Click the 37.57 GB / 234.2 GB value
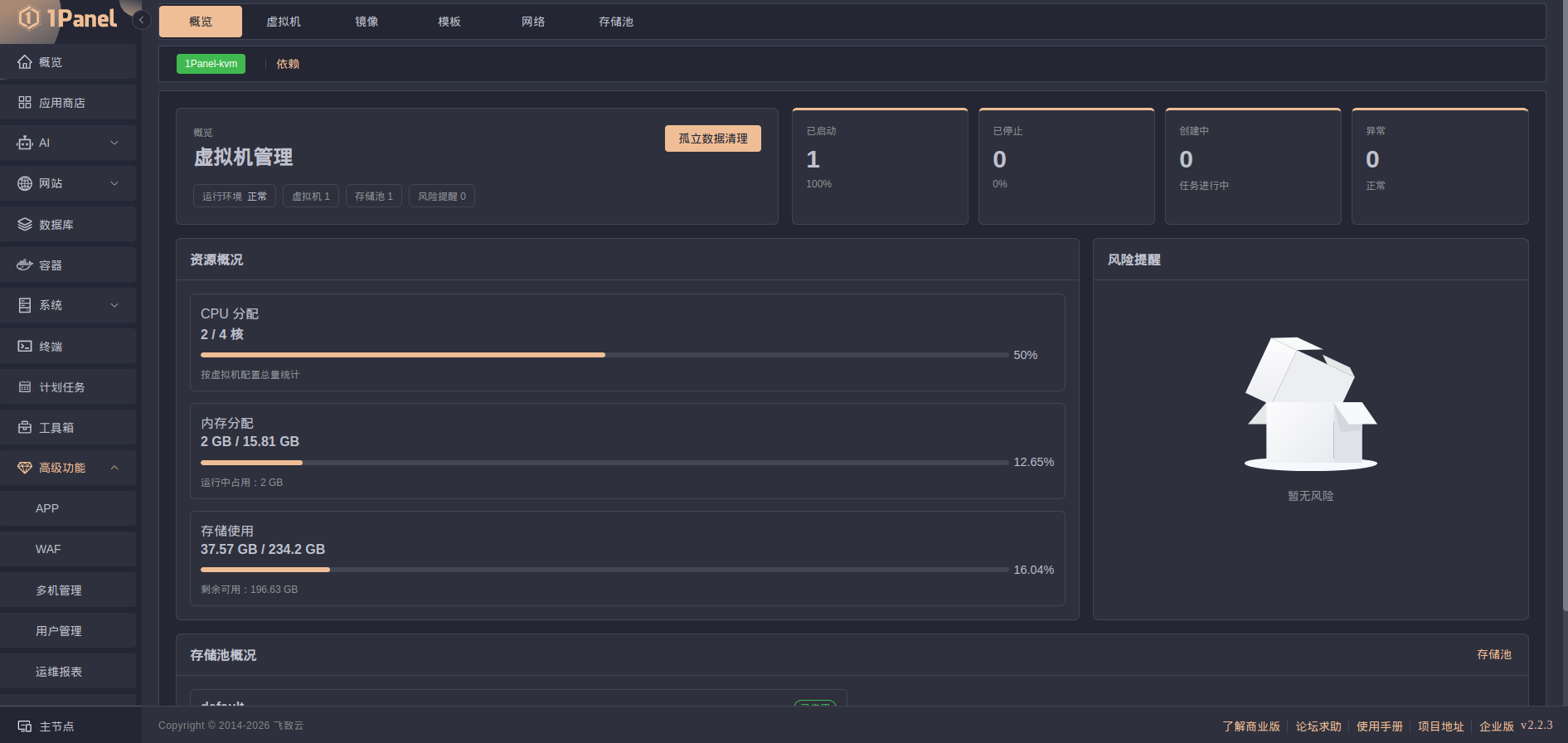This screenshot has height=743, width=1568. coord(263,549)
